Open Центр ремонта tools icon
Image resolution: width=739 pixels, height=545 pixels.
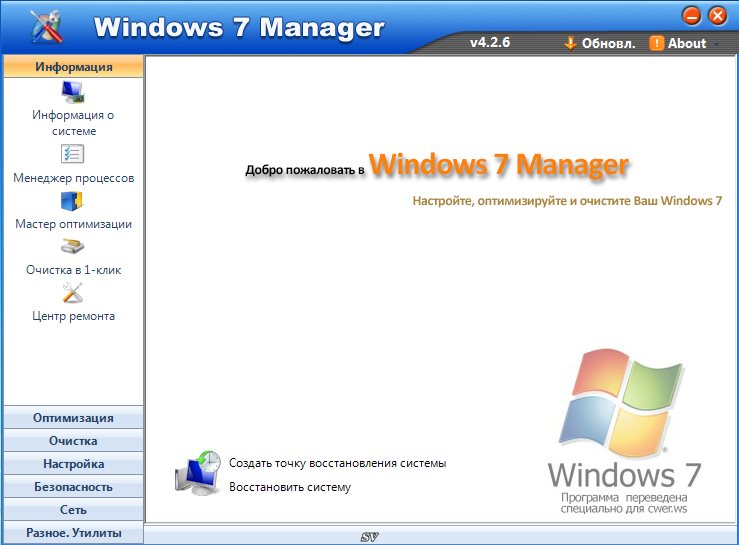[x=73, y=293]
